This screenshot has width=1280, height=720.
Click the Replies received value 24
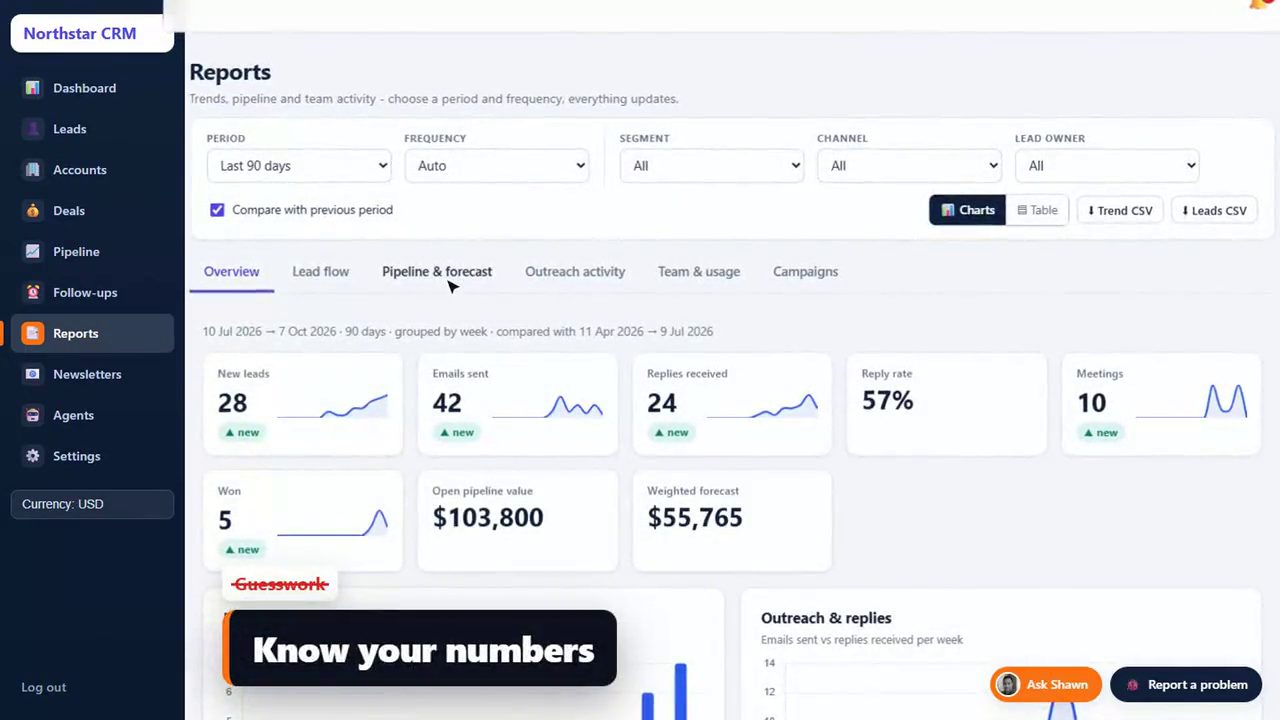pyautogui.click(x=662, y=403)
